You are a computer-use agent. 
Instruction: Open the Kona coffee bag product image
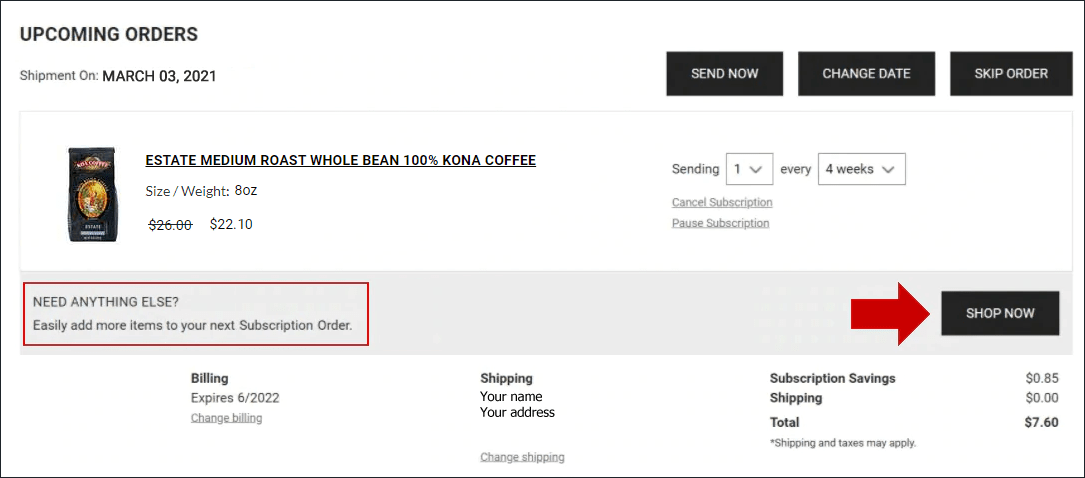95,194
